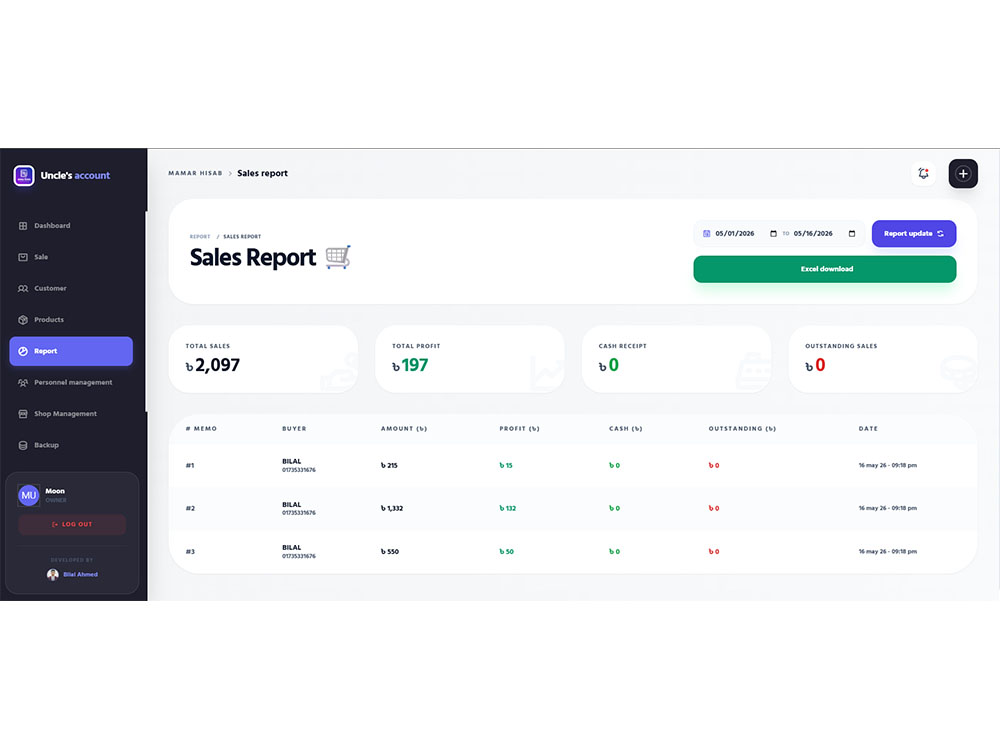Click the date cell of memo #1
Image resolution: width=1000 pixels, height=750 pixels.
887,466
